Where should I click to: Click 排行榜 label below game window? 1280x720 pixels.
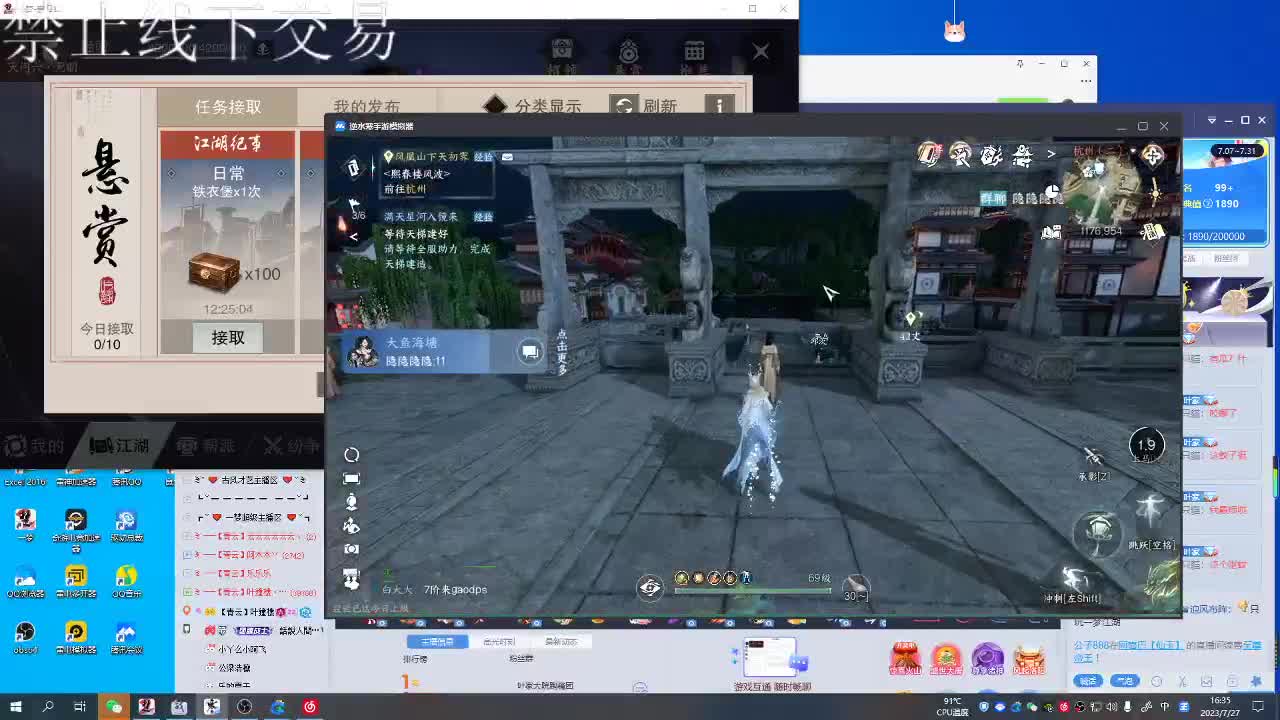[x=415, y=659]
